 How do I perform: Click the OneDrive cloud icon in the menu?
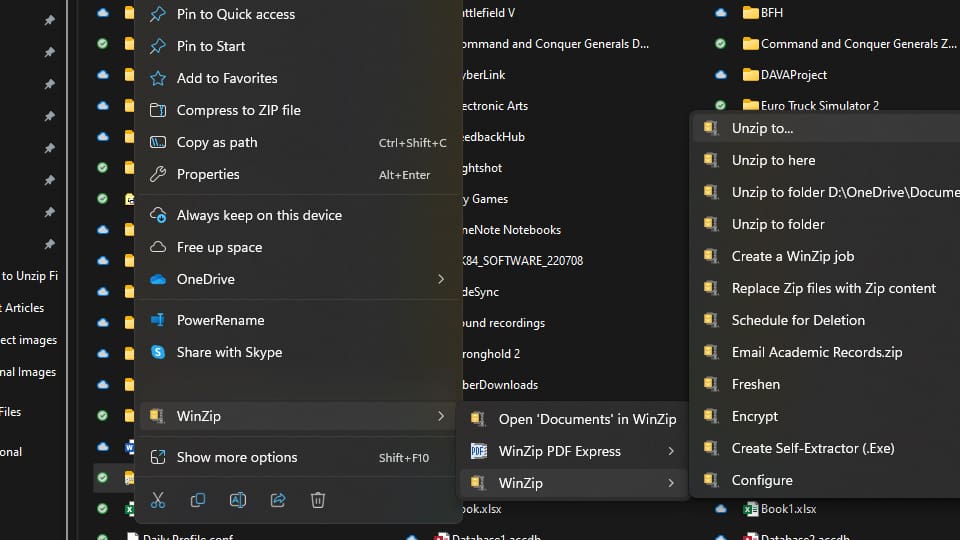158,279
